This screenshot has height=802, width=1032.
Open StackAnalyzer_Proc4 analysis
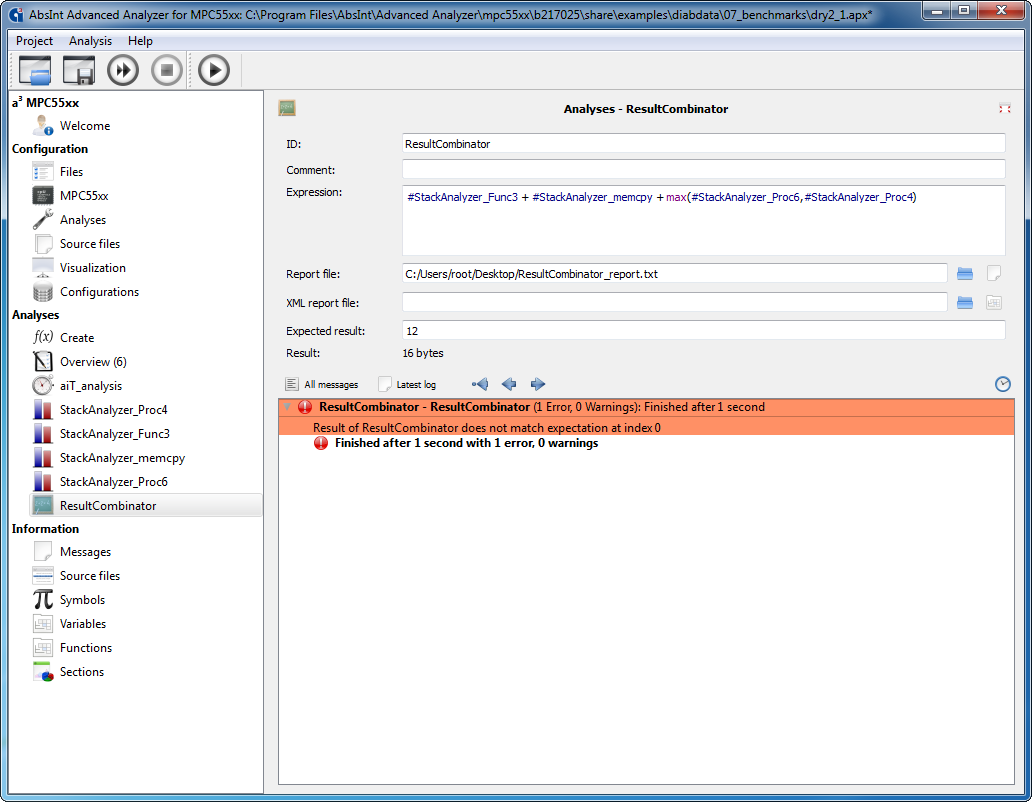(x=113, y=410)
